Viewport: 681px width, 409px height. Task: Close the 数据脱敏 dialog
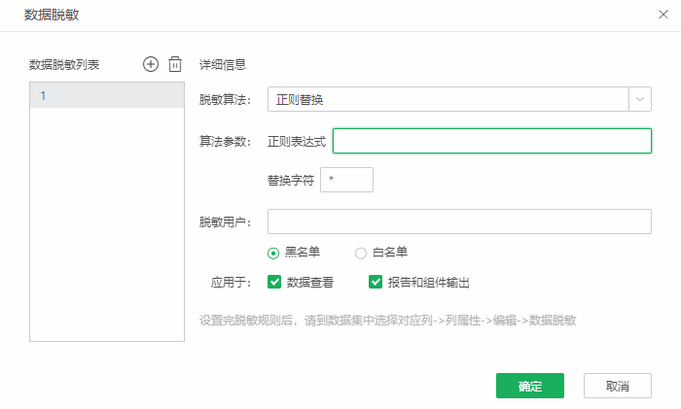point(663,15)
